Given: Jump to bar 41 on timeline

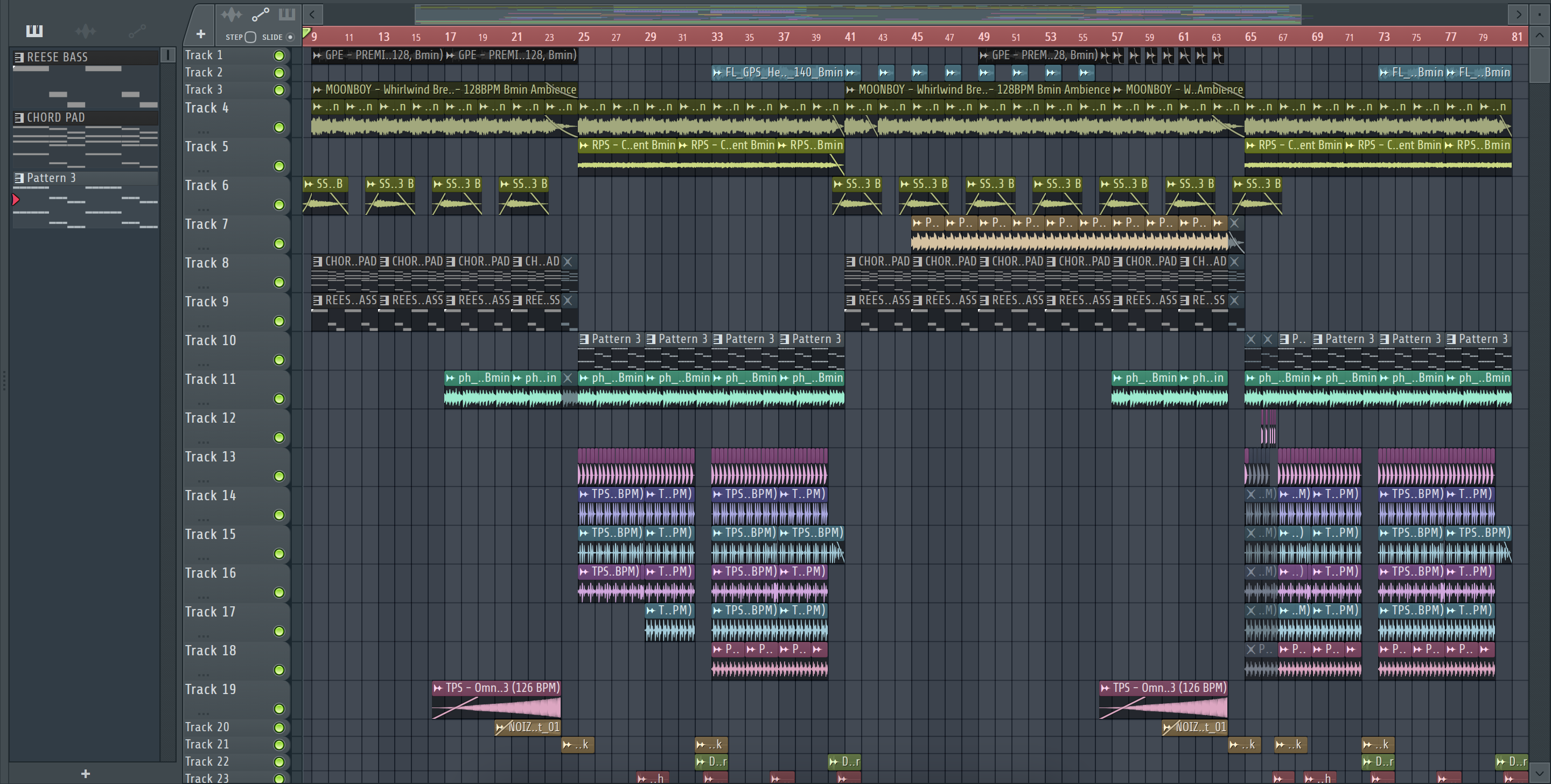Looking at the screenshot, I should click(x=850, y=37).
